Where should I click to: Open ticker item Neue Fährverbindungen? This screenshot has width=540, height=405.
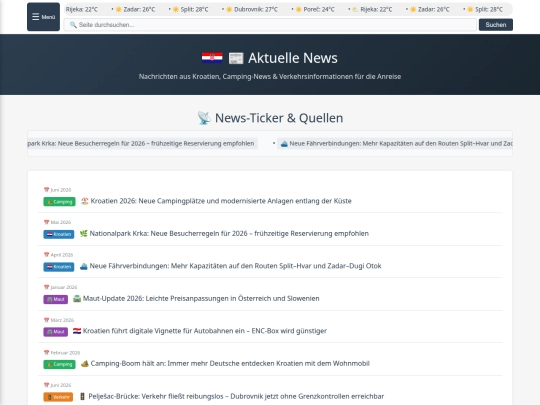tap(396, 144)
